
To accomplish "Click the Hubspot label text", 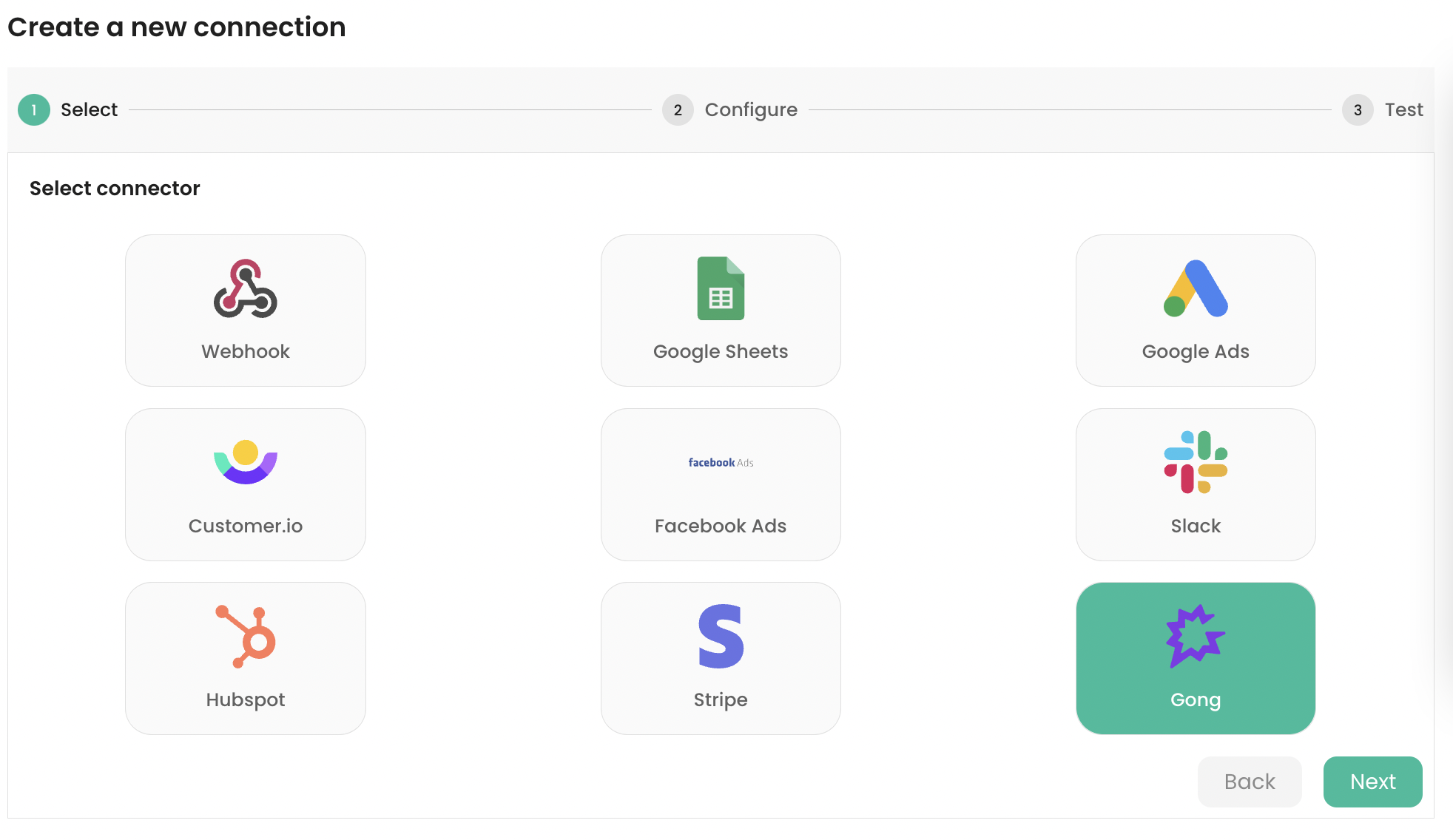I will click(x=245, y=700).
